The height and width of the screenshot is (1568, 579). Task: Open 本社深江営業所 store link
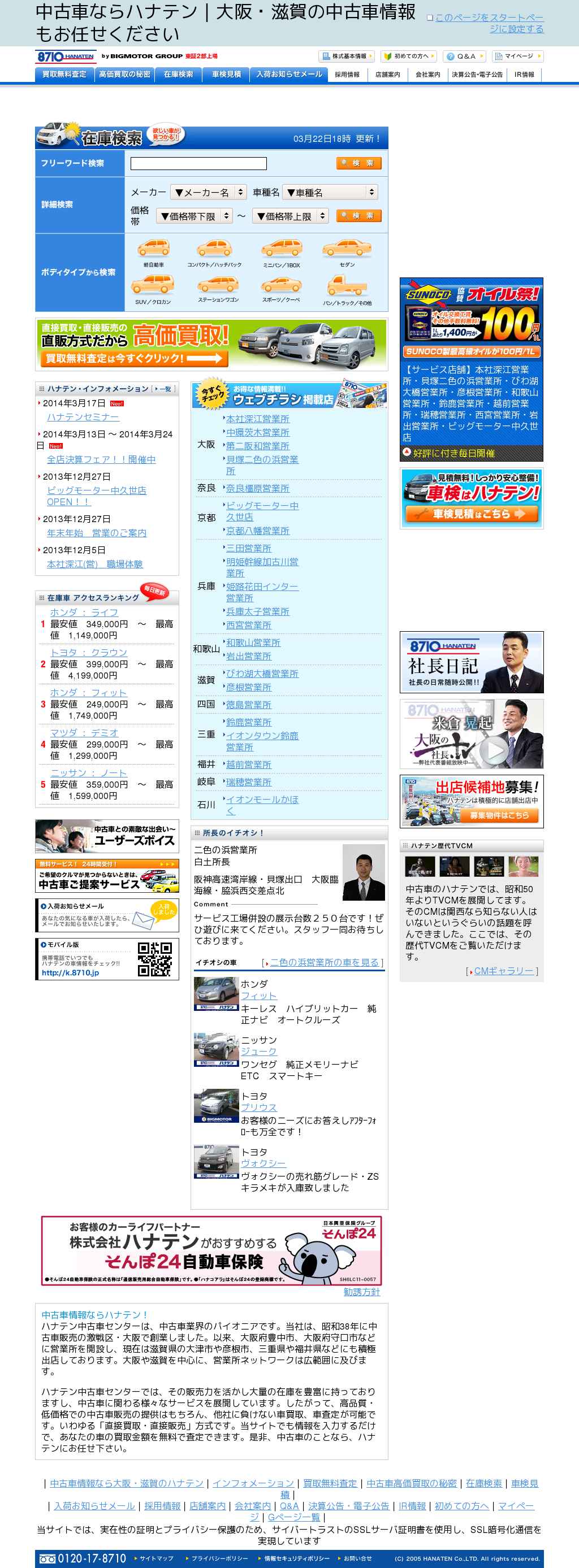257,419
